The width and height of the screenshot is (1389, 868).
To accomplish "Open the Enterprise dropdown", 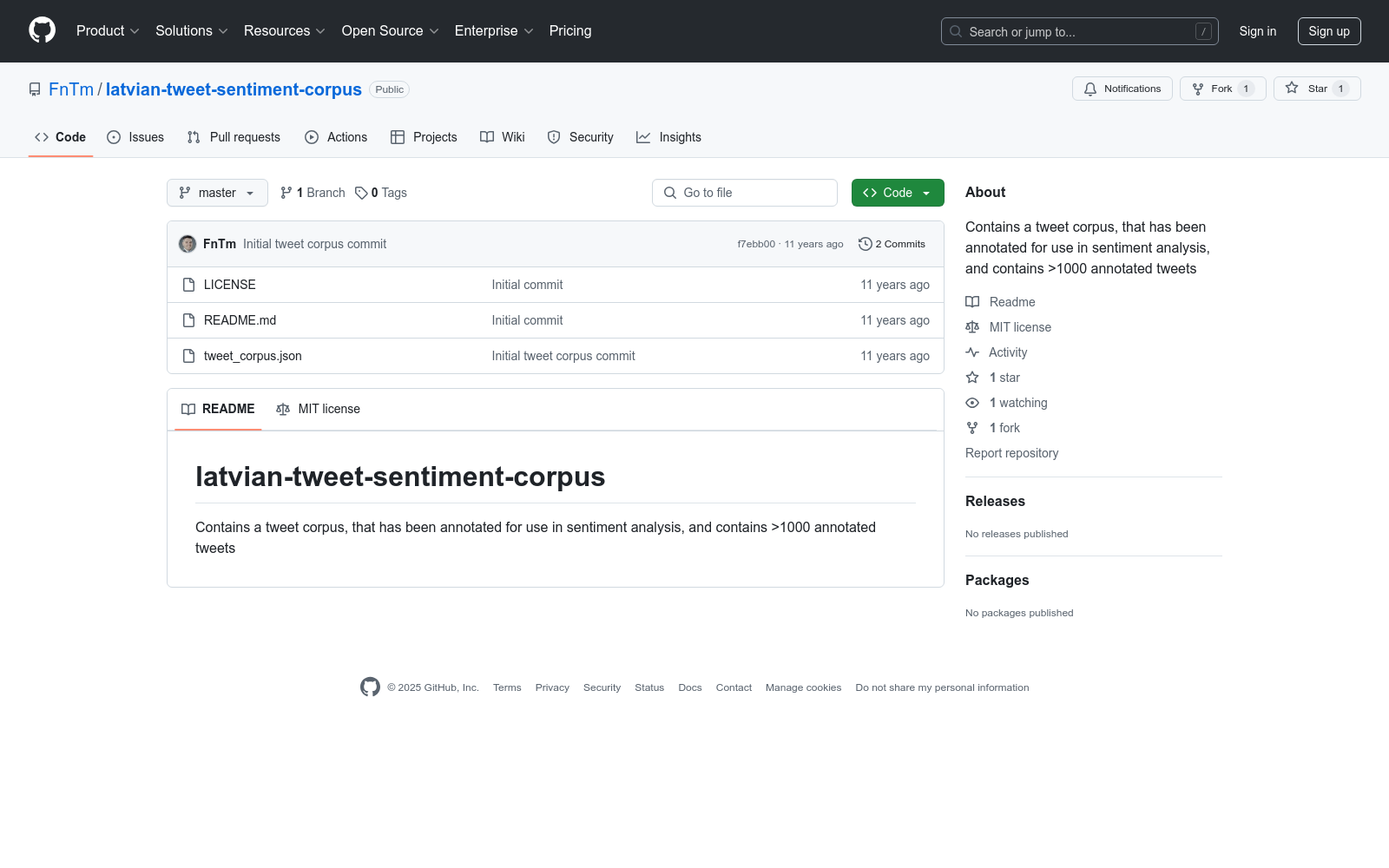I will pyautogui.click(x=494, y=30).
